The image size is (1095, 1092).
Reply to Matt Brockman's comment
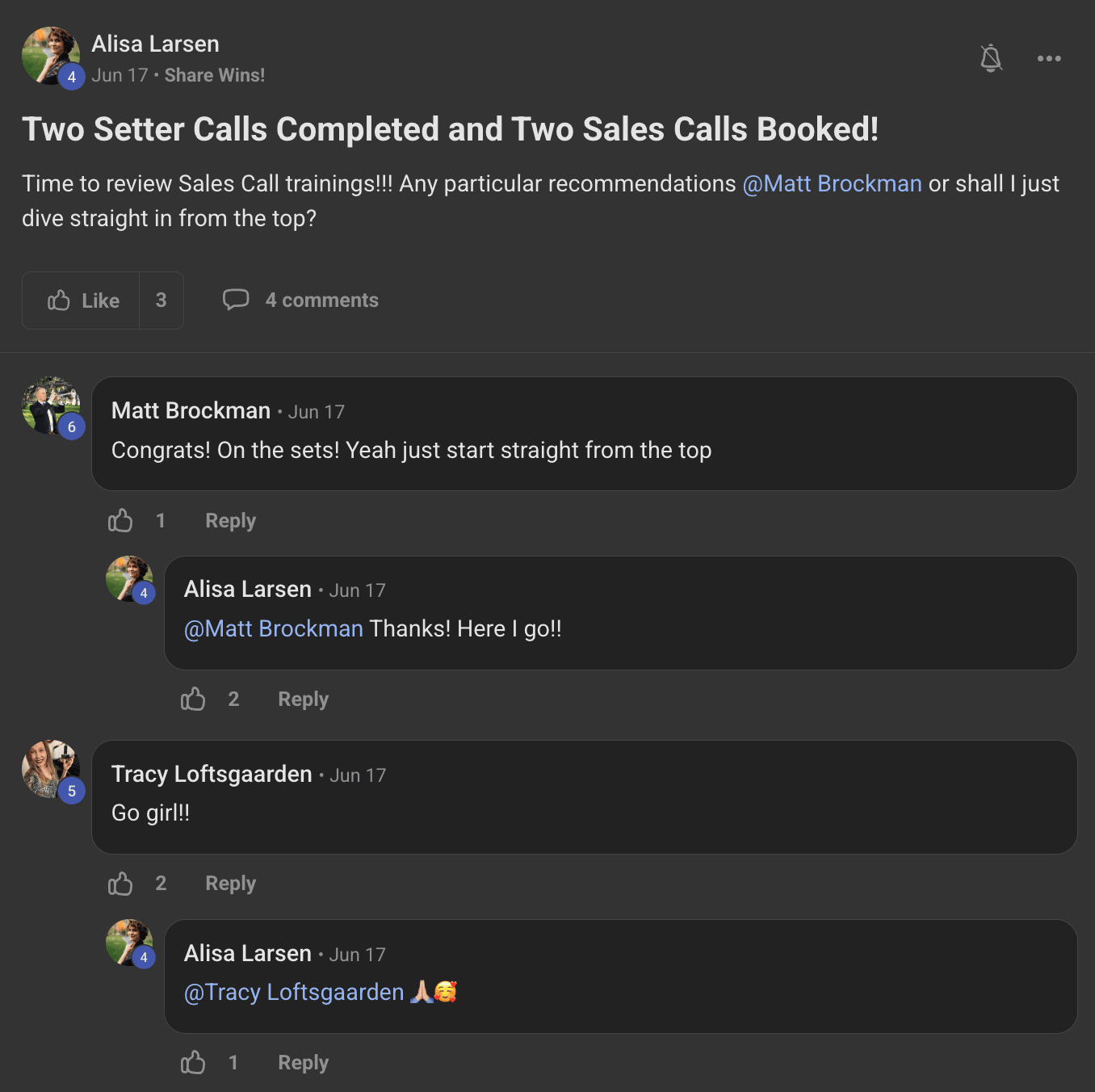coord(230,521)
